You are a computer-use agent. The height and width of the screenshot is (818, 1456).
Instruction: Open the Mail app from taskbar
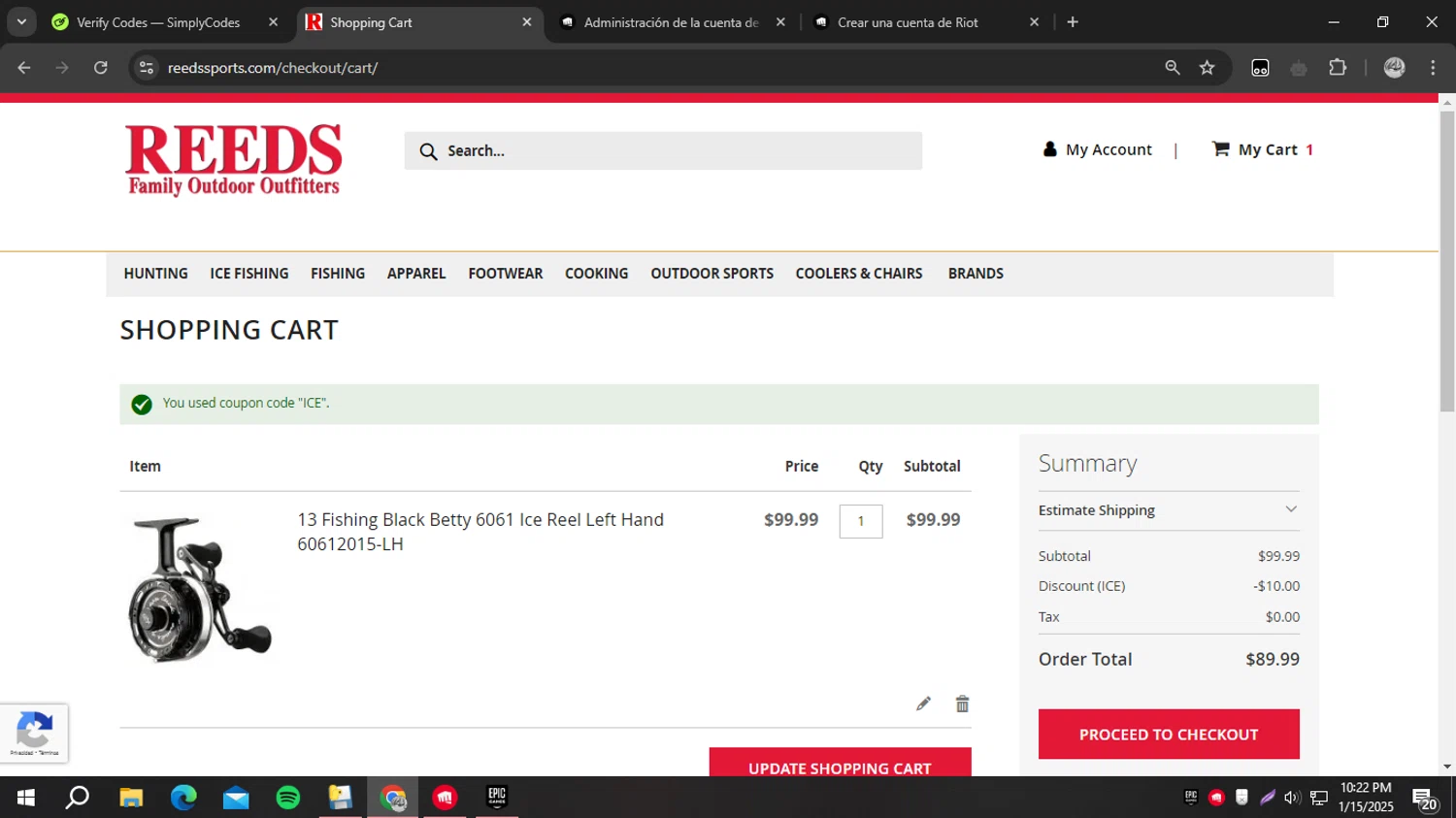[236, 798]
